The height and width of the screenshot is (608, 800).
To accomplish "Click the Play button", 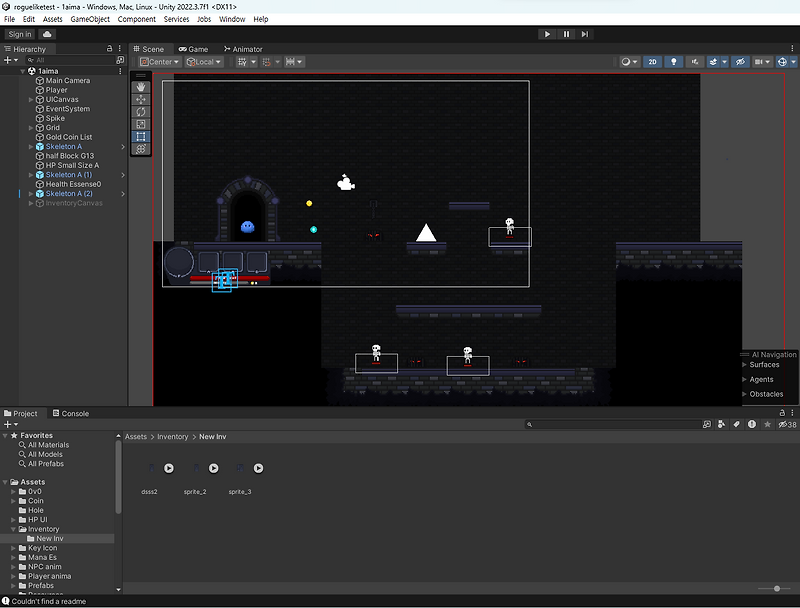I will click(x=547, y=34).
